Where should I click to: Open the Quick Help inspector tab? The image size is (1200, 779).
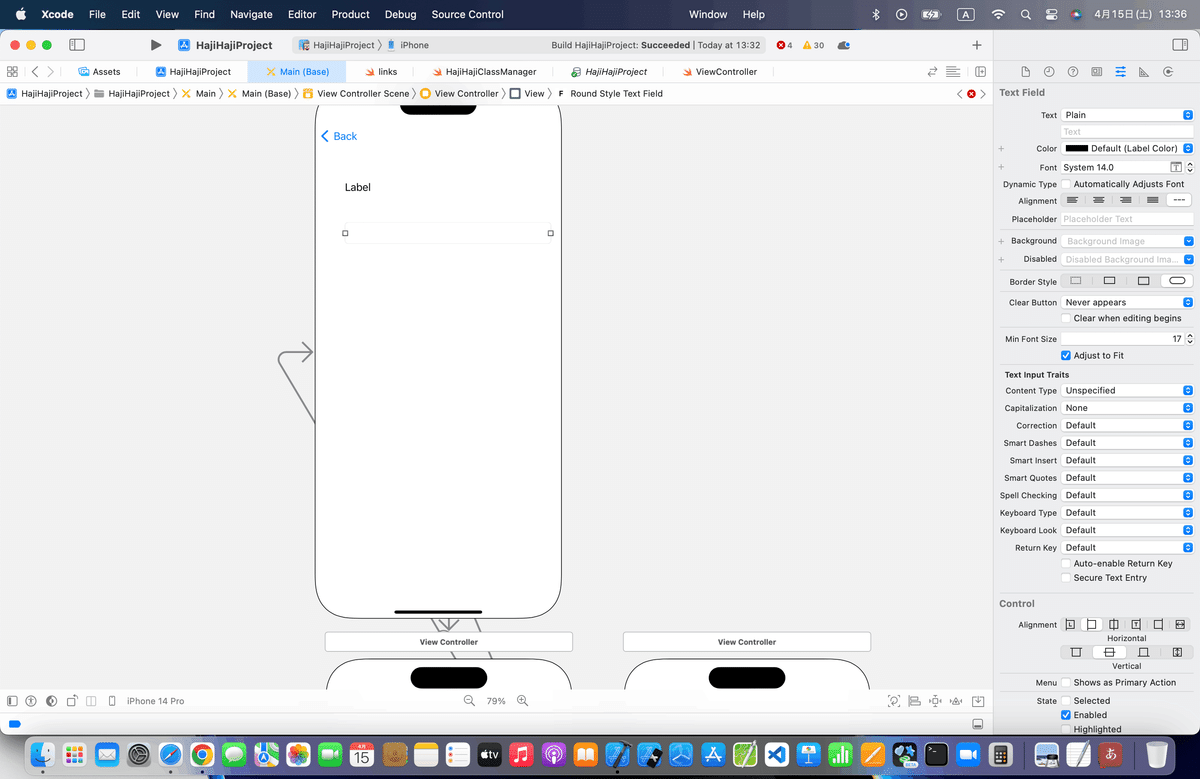(x=1073, y=72)
